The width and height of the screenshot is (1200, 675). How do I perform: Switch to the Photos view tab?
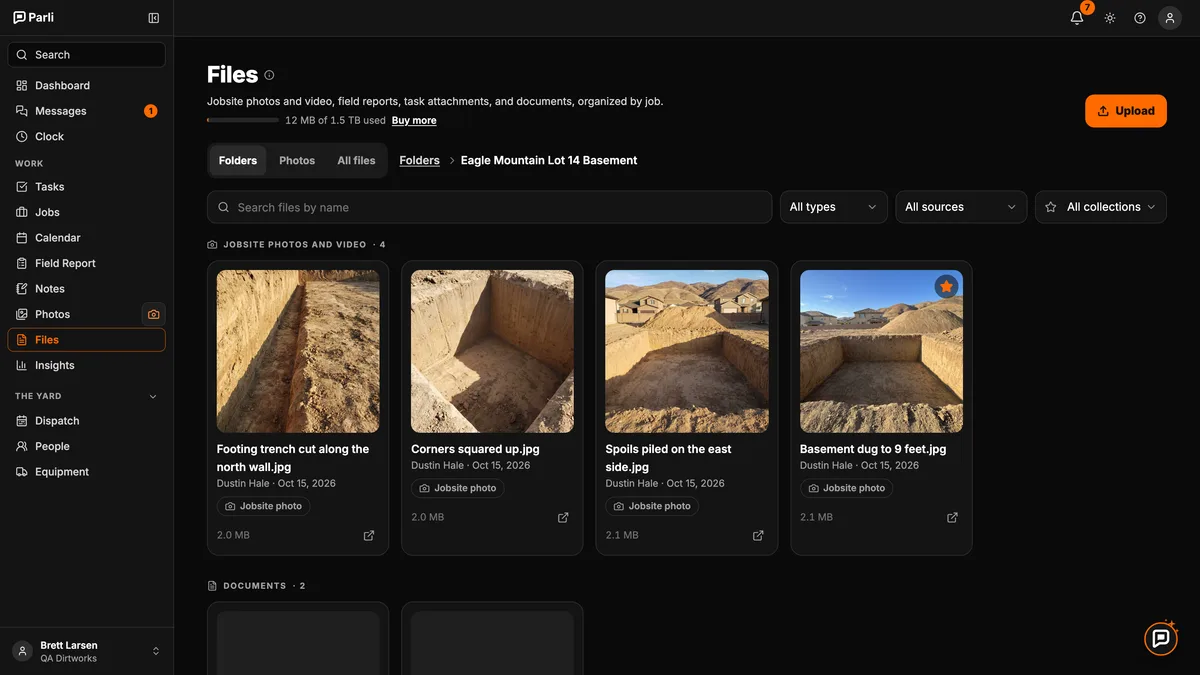[x=297, y=160]
